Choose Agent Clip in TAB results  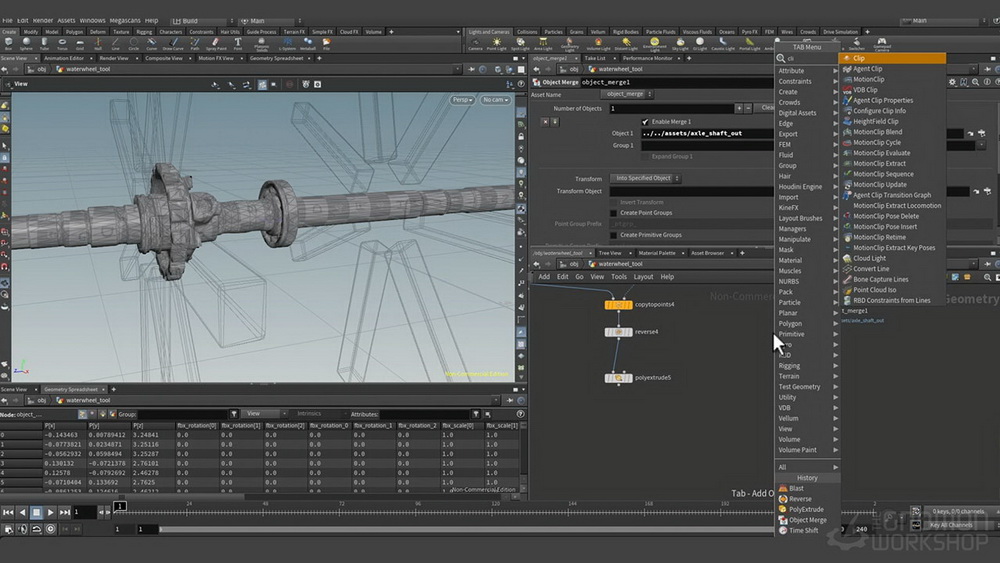coord(892,69)
